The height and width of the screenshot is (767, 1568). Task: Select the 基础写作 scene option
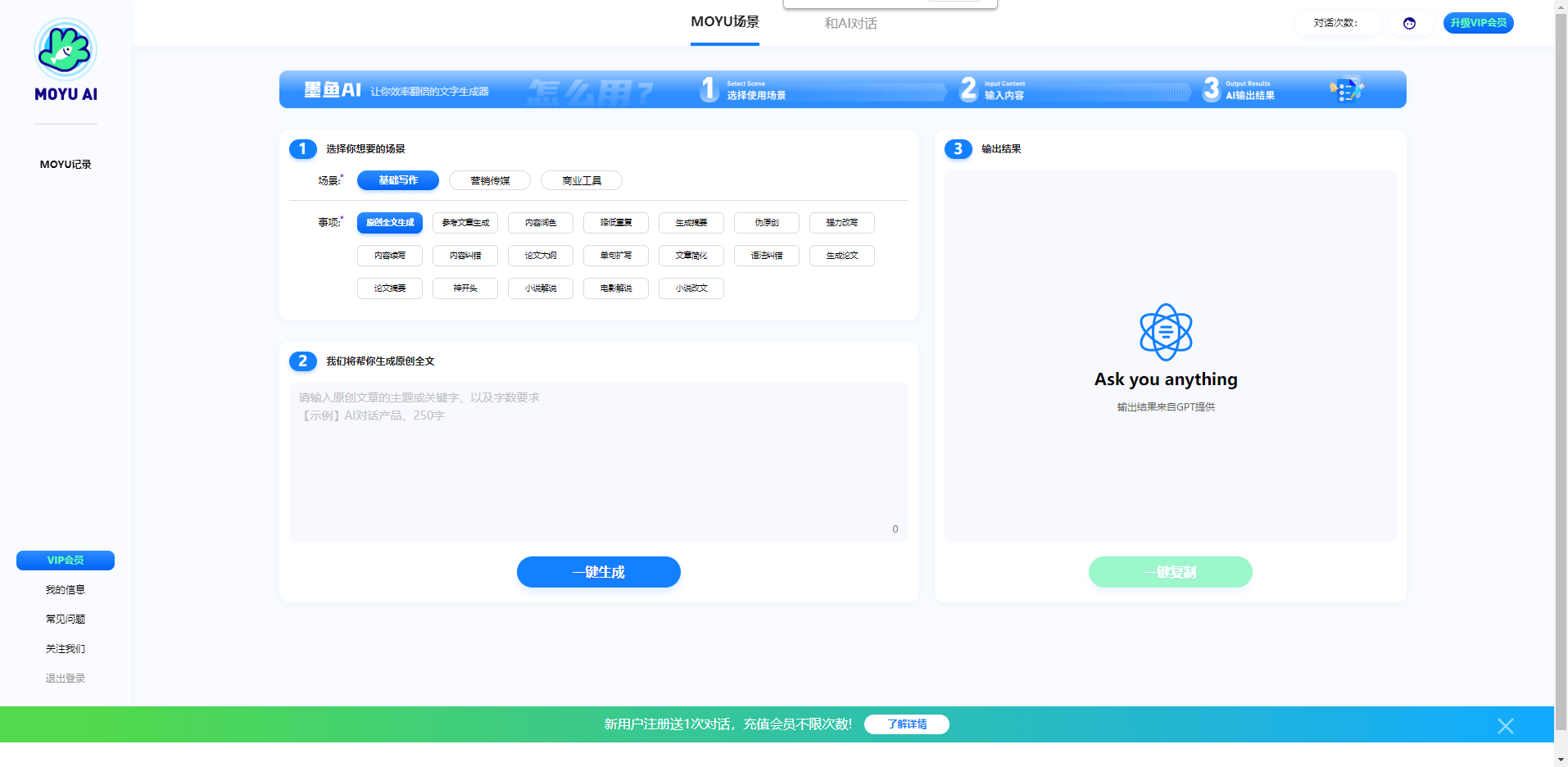[398, 180]
